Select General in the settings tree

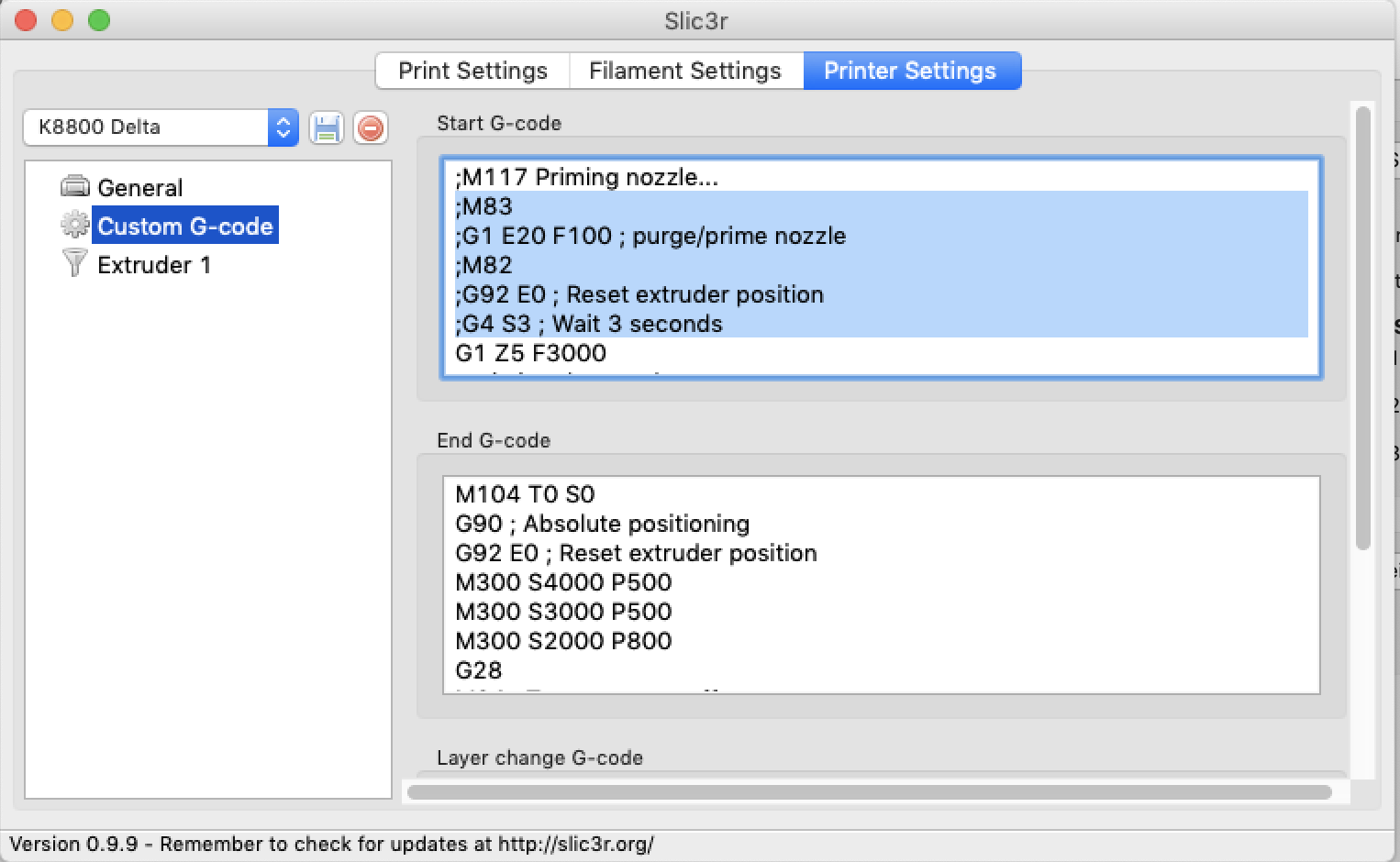pyautogui.click(x=139, y=188)
